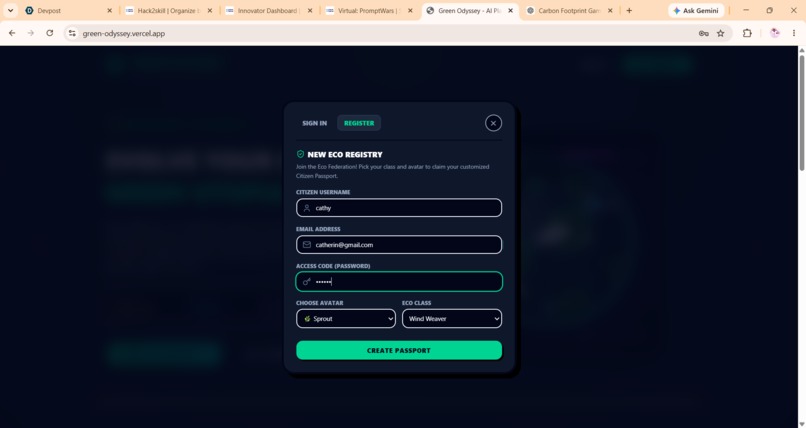Viewport: 806px width, 428px height.
Task: Close the Innovator Dashboard tab
Action: point(310,11)
